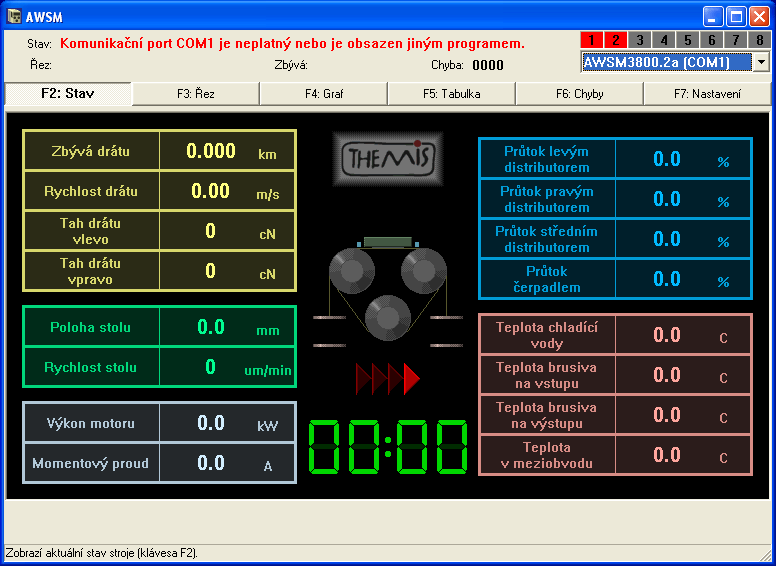This screenshot has width=776, height=566.
Task: Select red machine indicator number 2
Action: point(615,40)
